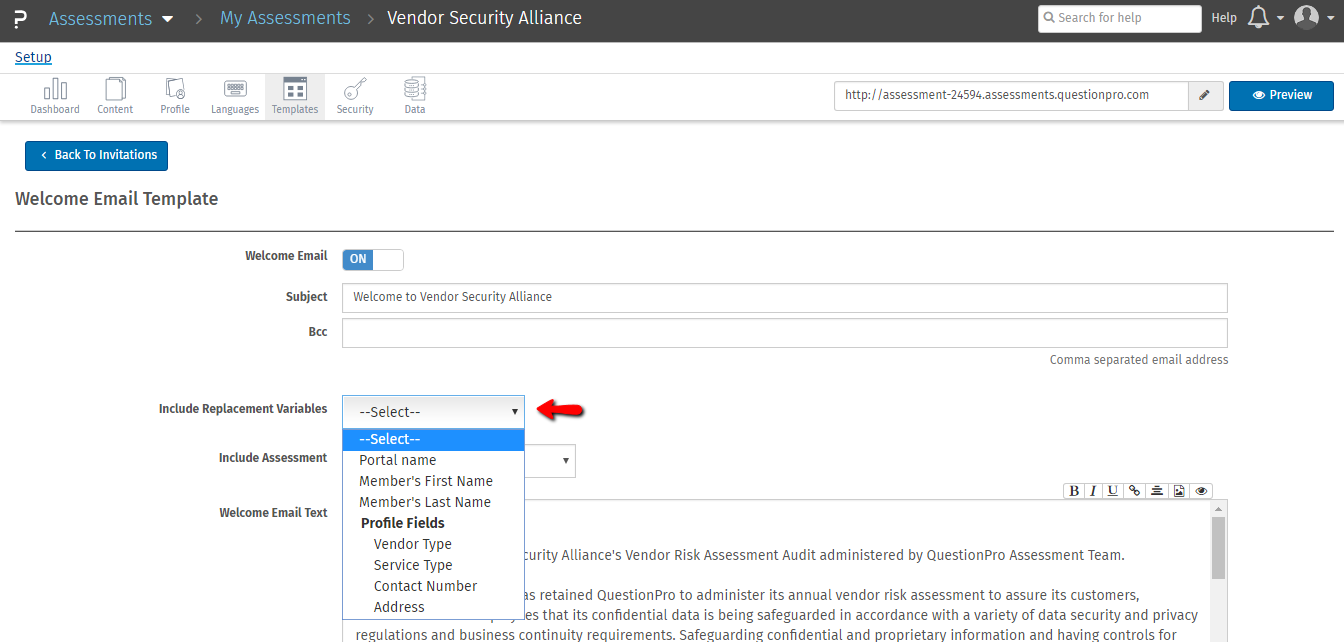This screenshot has width=1344, height=642.
Task: Click the Subject input field
Action: coord(784,298)
